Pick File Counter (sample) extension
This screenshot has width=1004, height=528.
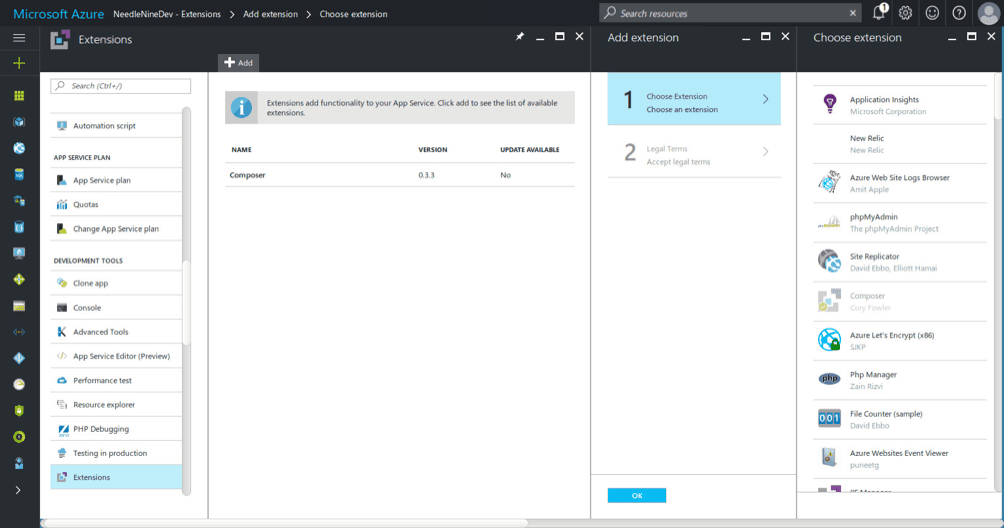click(900, 419)
